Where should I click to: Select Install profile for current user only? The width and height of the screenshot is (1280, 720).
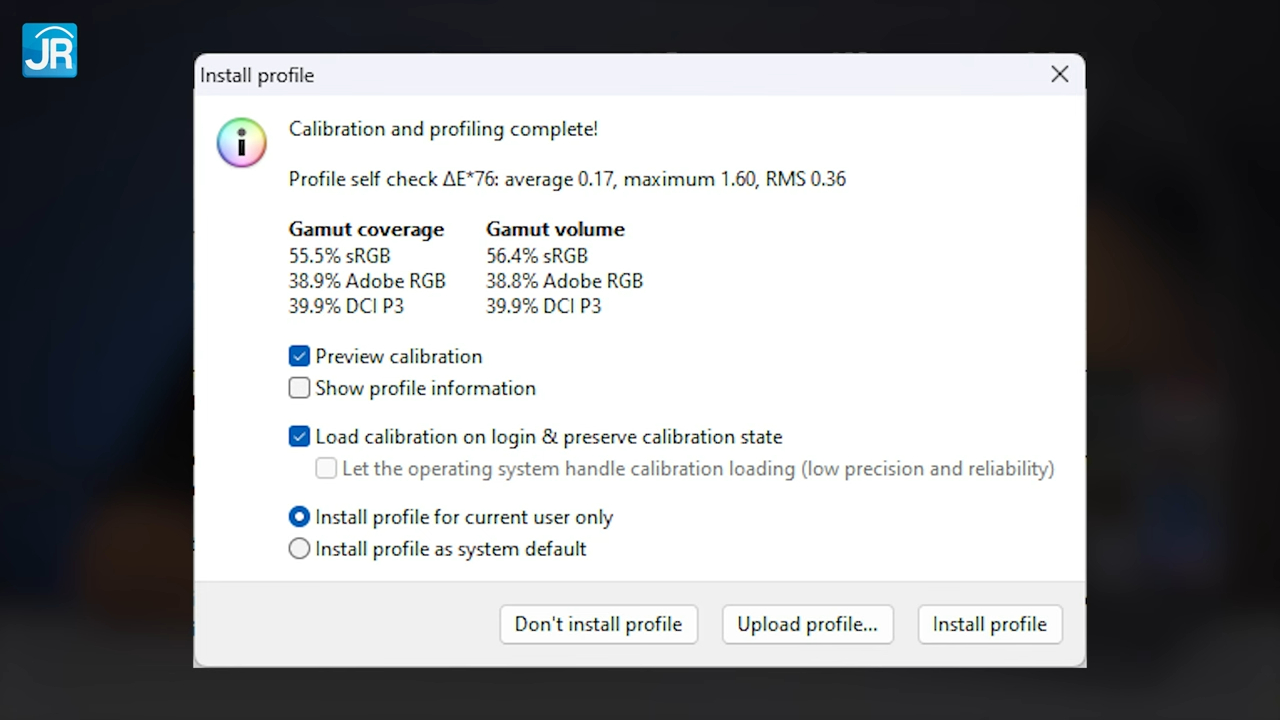click(x=299, y=517)
